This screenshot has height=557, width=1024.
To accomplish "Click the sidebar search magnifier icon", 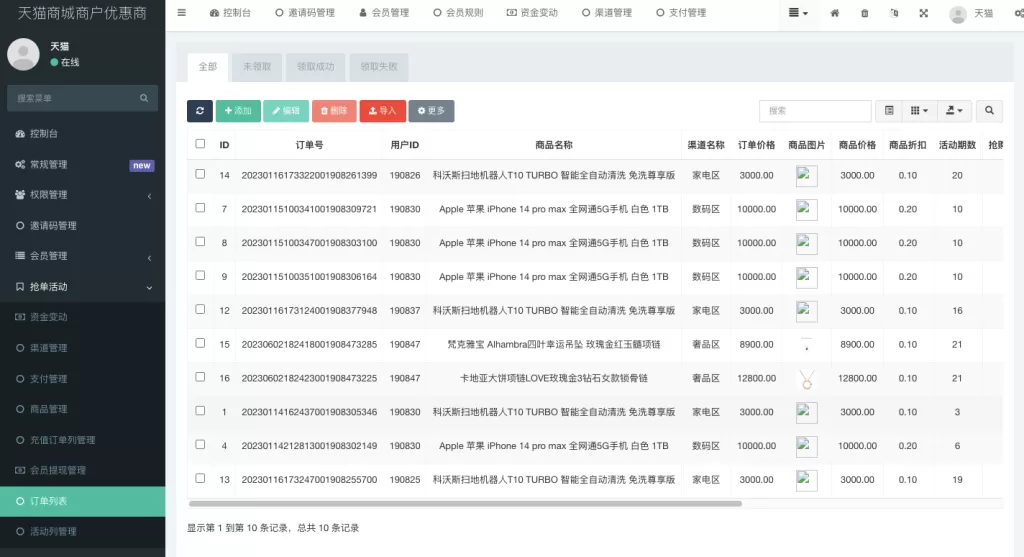I will point(144,98).
